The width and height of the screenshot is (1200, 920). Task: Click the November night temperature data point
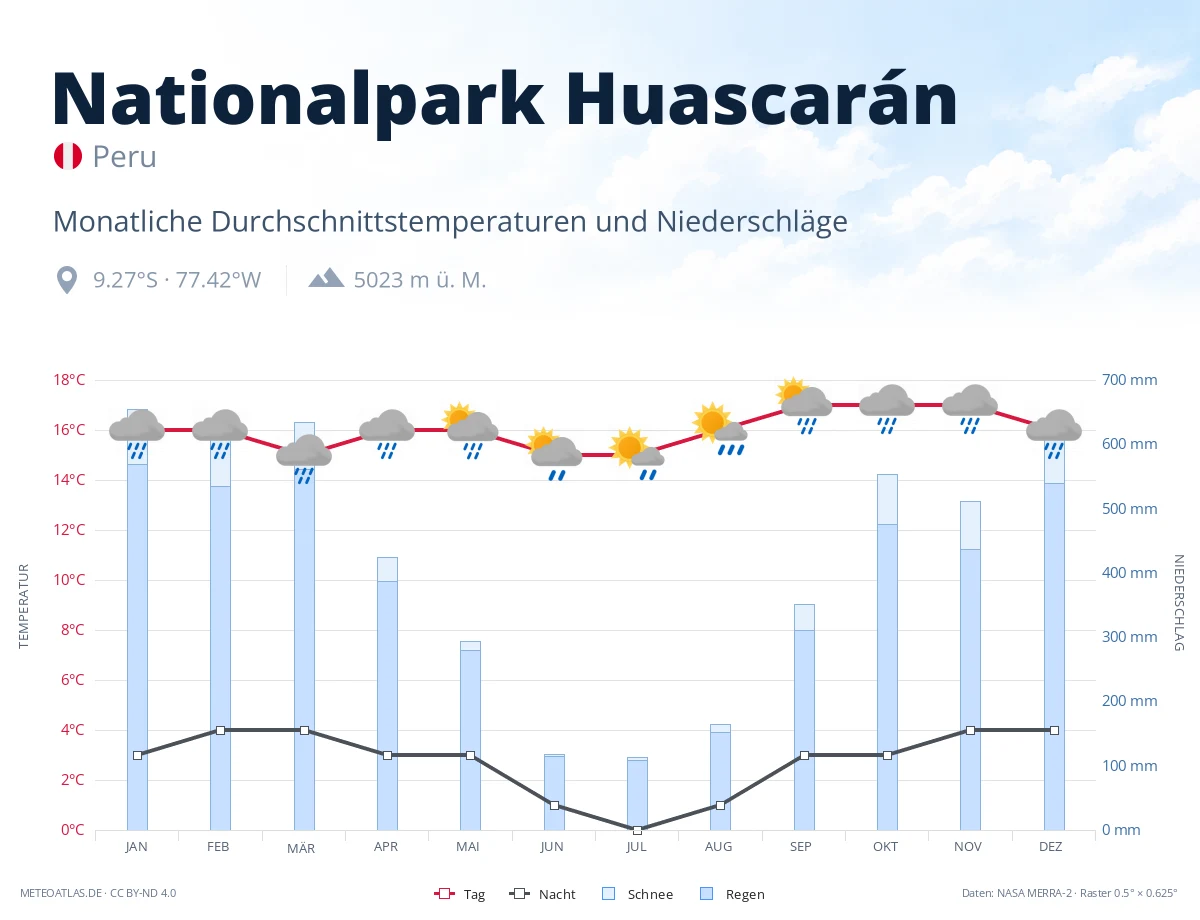(970, 730)
